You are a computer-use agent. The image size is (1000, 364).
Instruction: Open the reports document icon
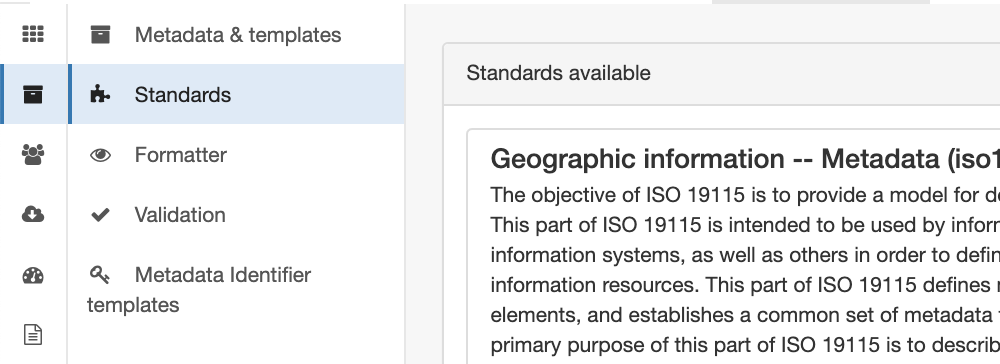pyautogui.click(x=33, y=335)
